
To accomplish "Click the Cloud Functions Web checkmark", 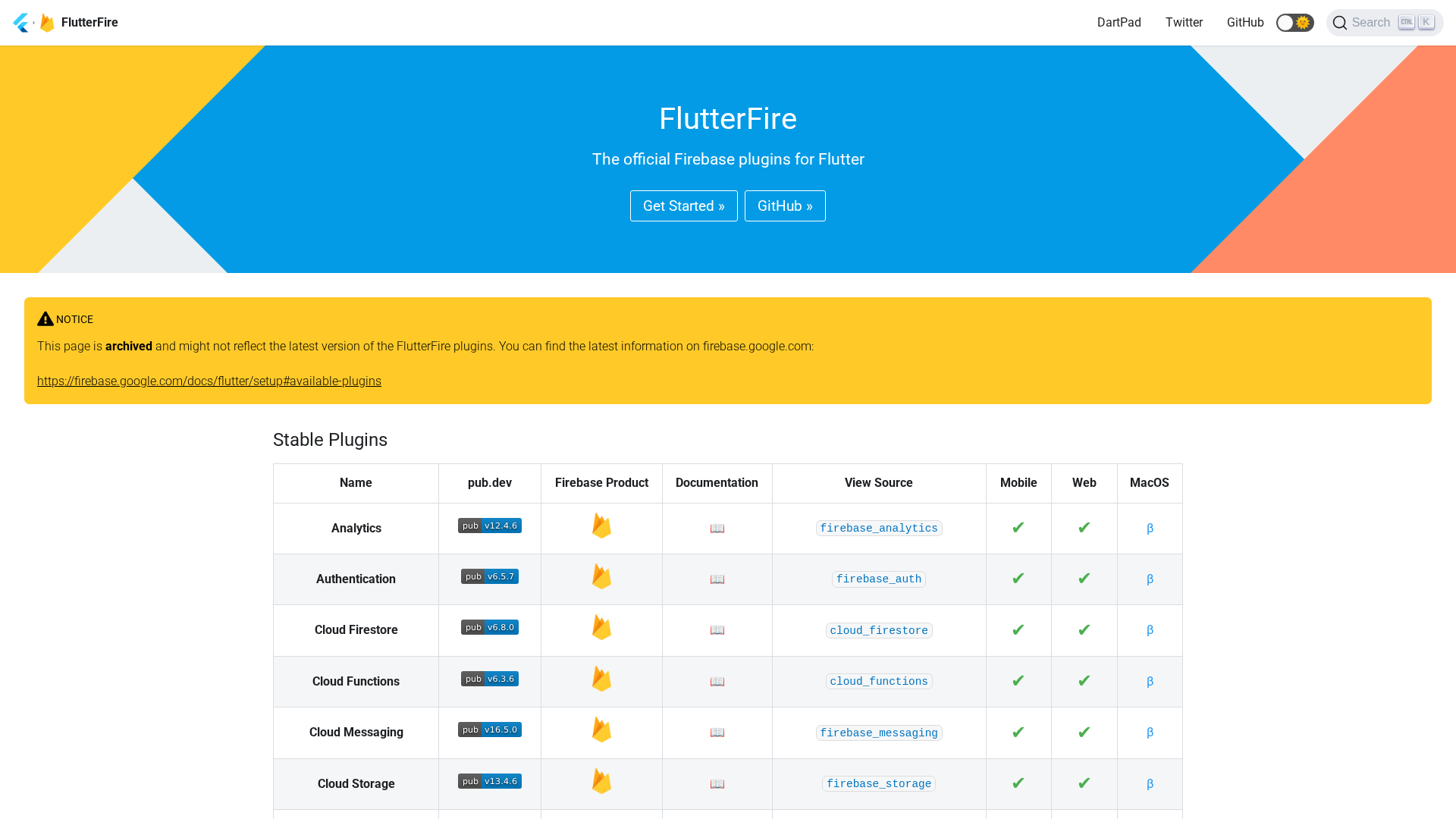I will click(1084, 681).
